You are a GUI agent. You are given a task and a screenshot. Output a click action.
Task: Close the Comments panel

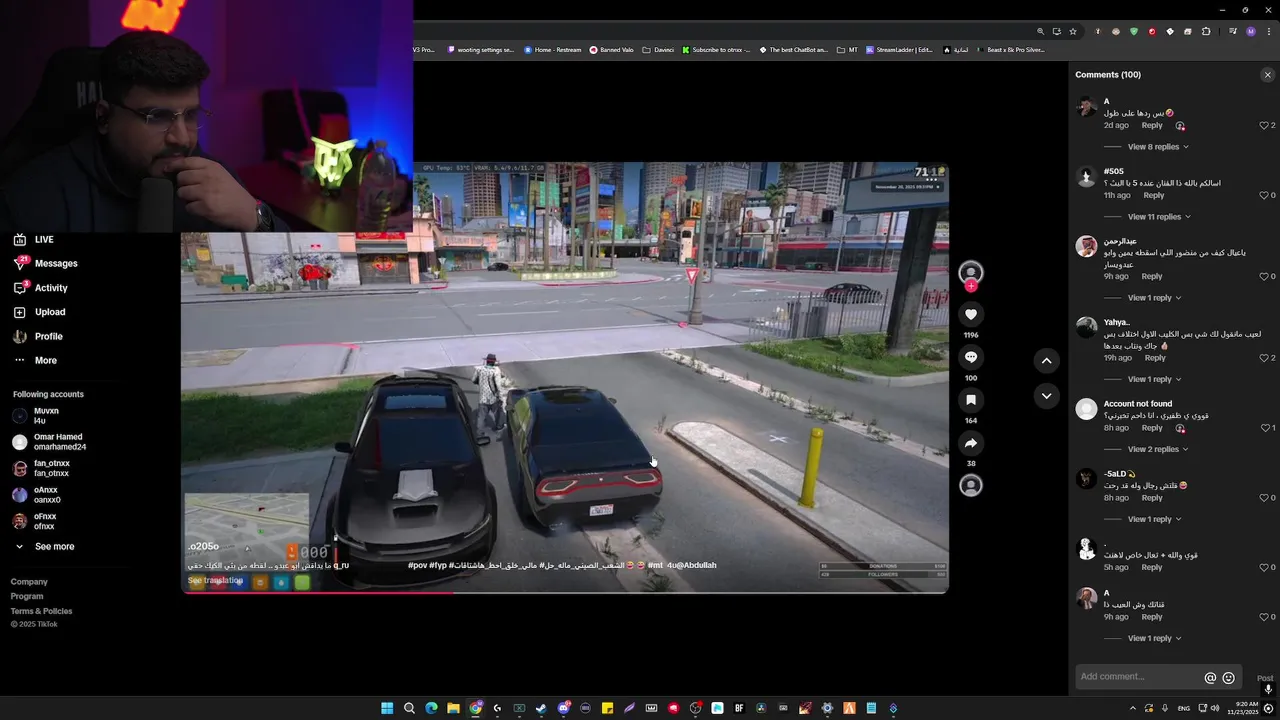click(x=1268, y=75)
